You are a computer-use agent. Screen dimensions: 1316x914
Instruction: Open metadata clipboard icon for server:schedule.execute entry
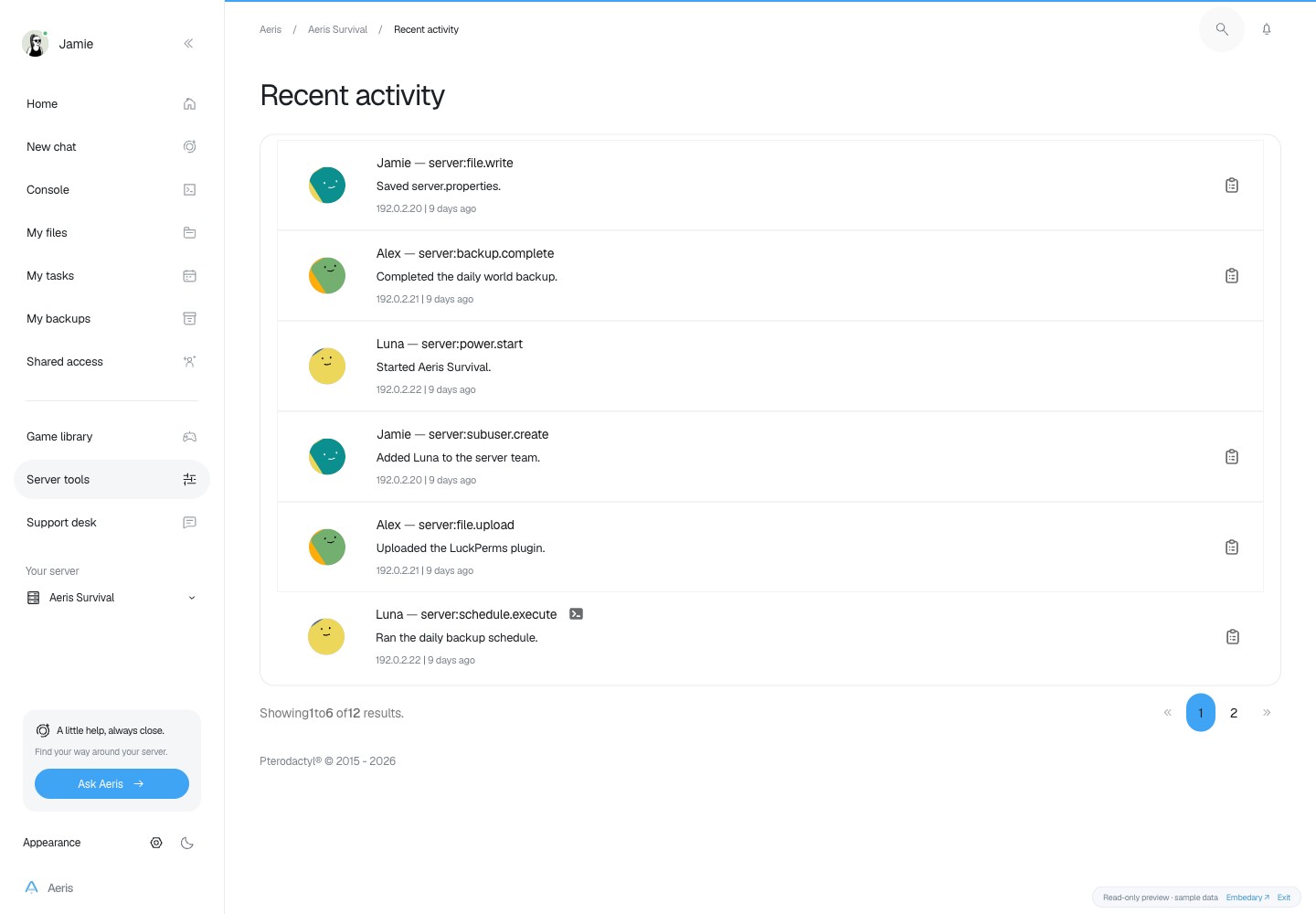(x=1233, y=637)
